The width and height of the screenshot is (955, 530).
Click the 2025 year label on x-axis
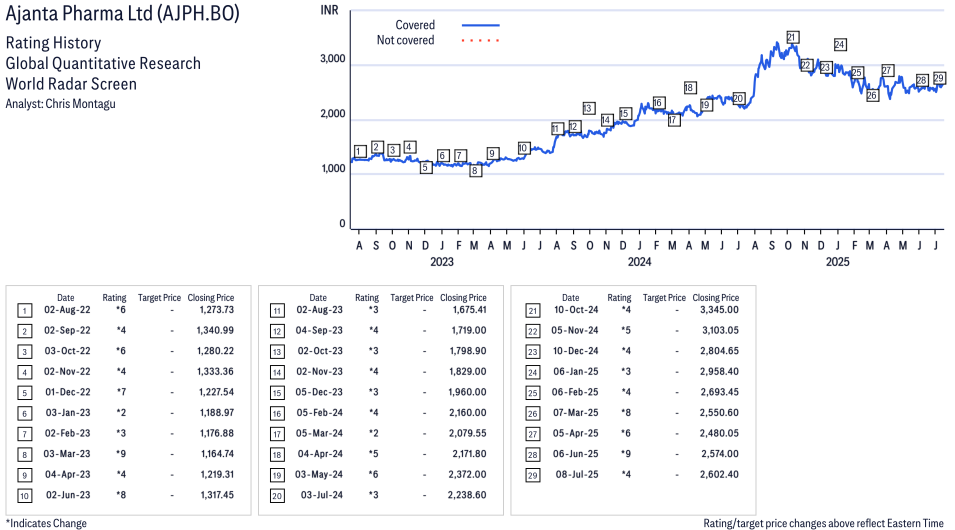(837, 262)
